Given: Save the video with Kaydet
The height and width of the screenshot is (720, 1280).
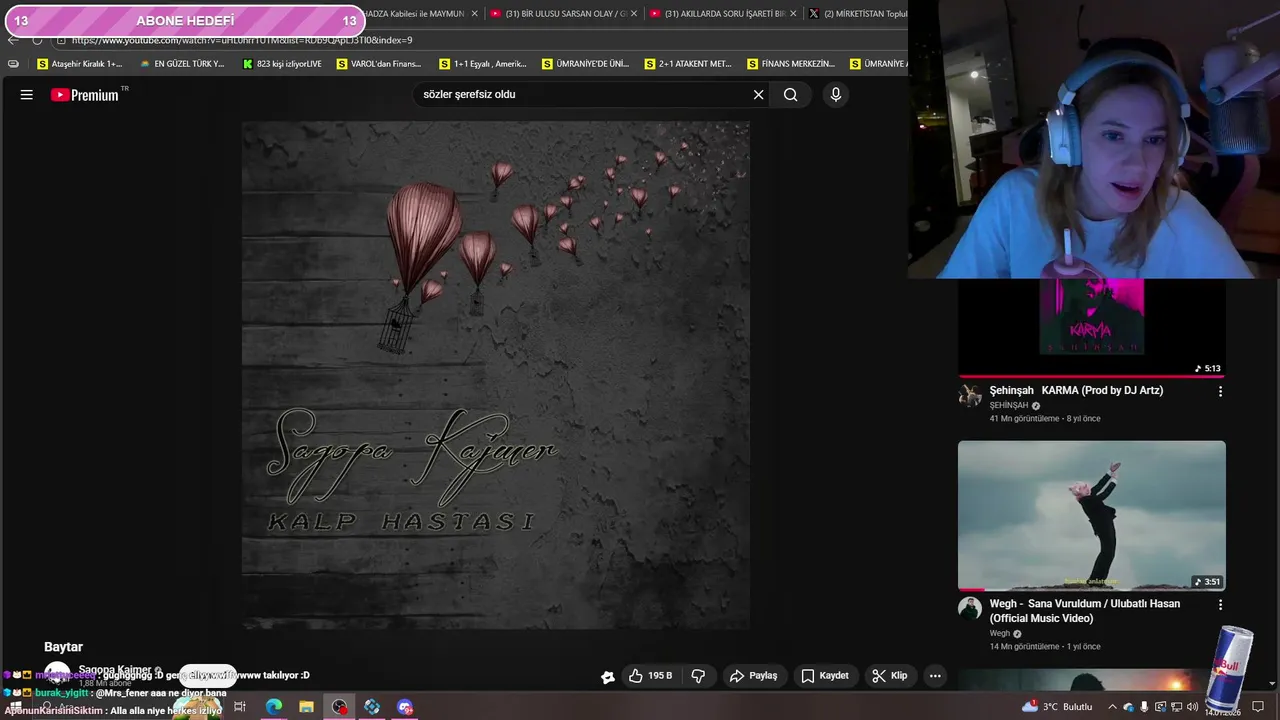Looking at the screenshot, I should [x=824, y=676].
